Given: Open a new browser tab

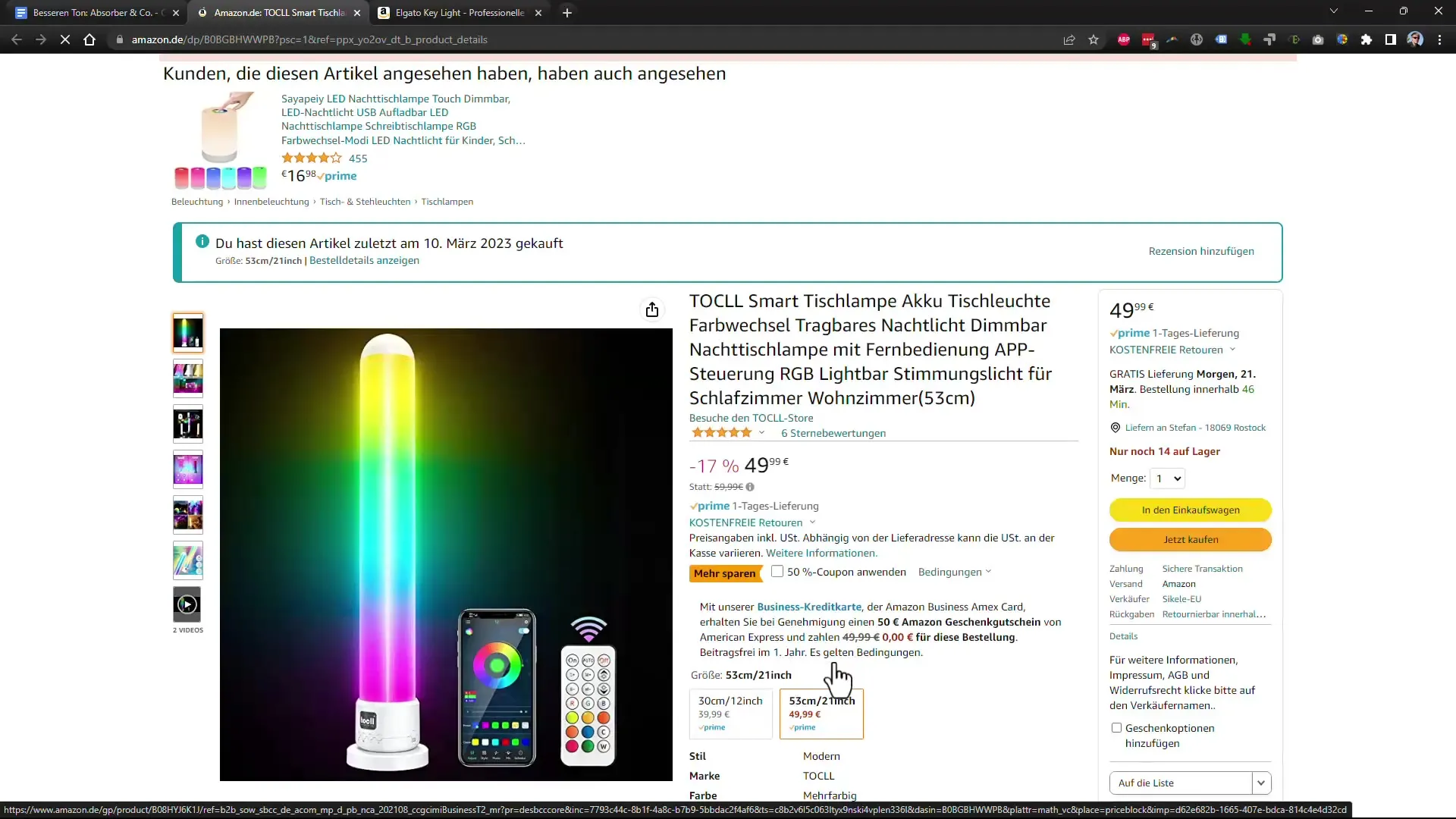Looking at the screenshot, I should click(567, 12).
